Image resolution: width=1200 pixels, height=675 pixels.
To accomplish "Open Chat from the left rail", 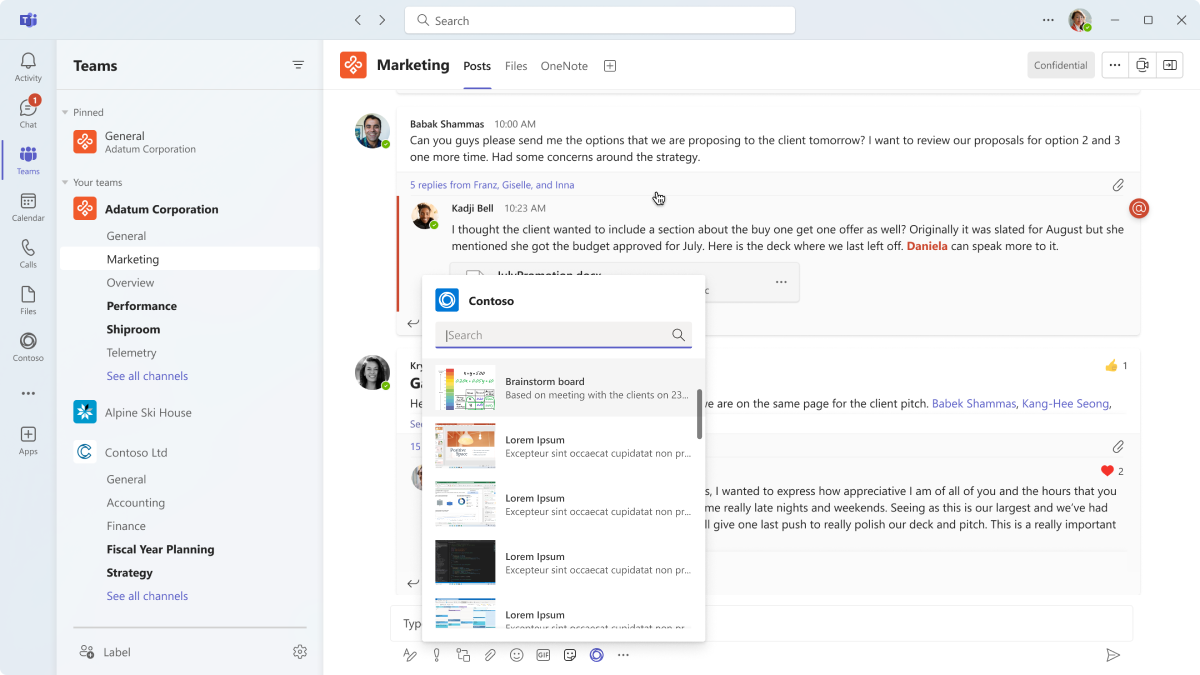I will tap(28, 112).
